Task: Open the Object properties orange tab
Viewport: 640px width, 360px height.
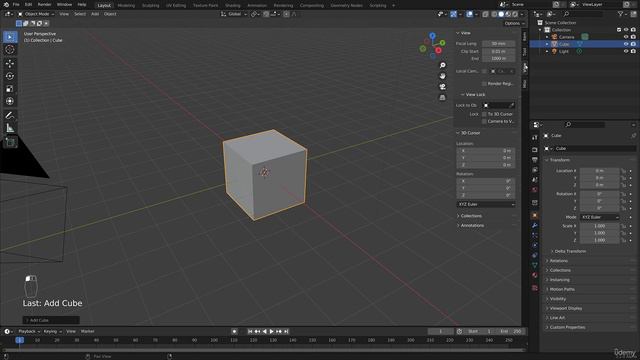Action: point(535,215)
